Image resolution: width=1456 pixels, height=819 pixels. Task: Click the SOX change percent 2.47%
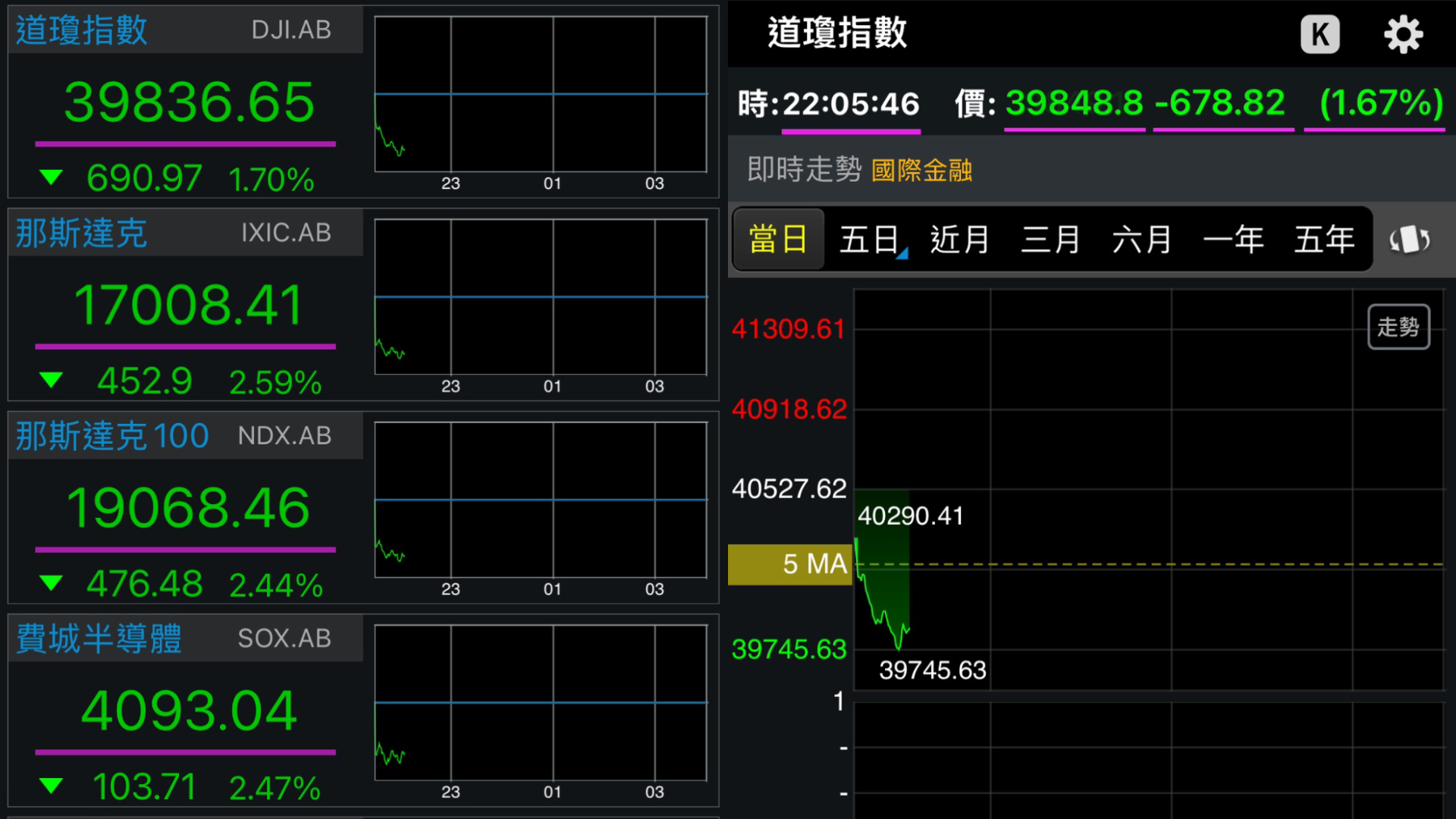275,787
